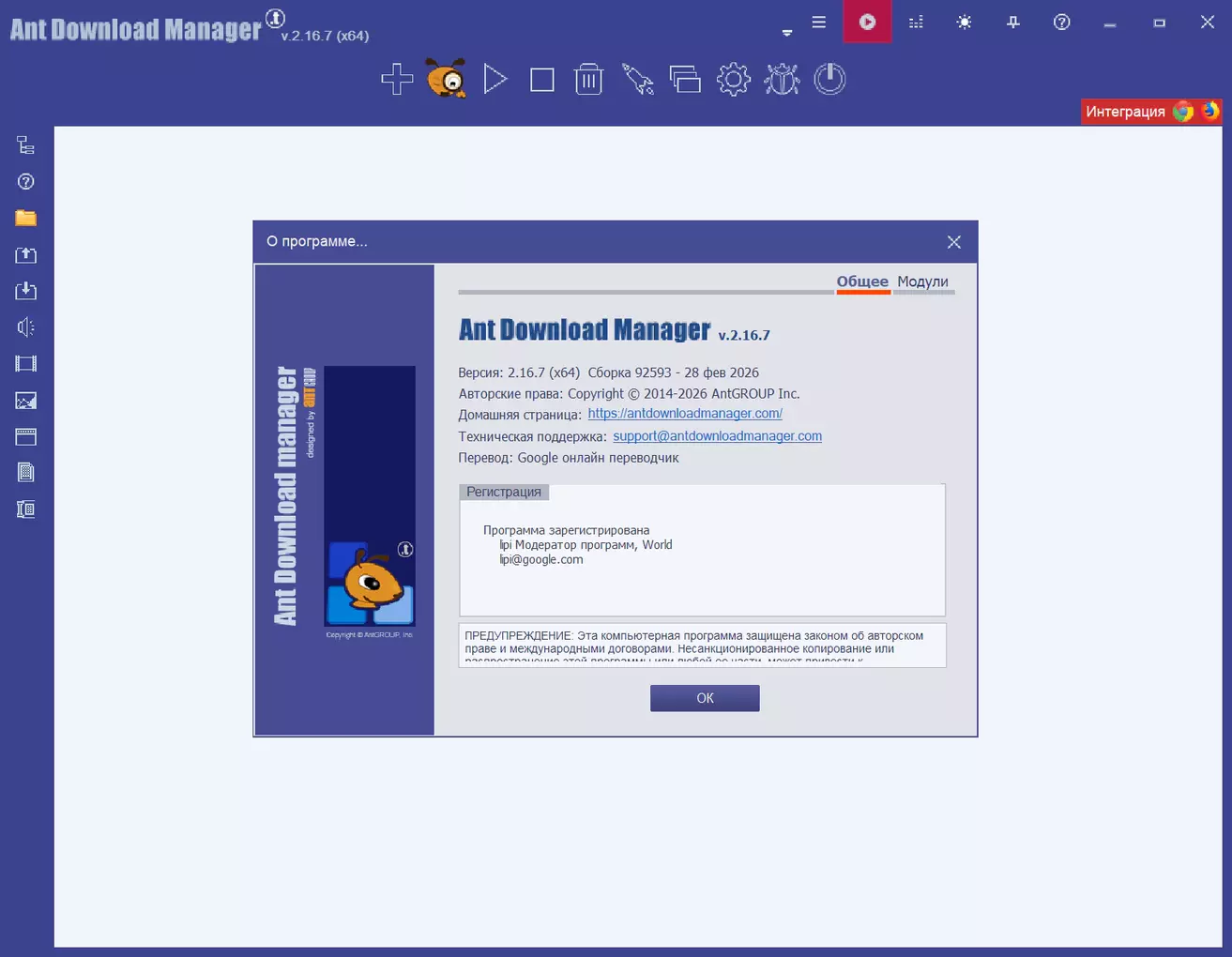Toggle the red play button in title bar
Viewport: 1232px width, 957px height.
pos(867,22)
